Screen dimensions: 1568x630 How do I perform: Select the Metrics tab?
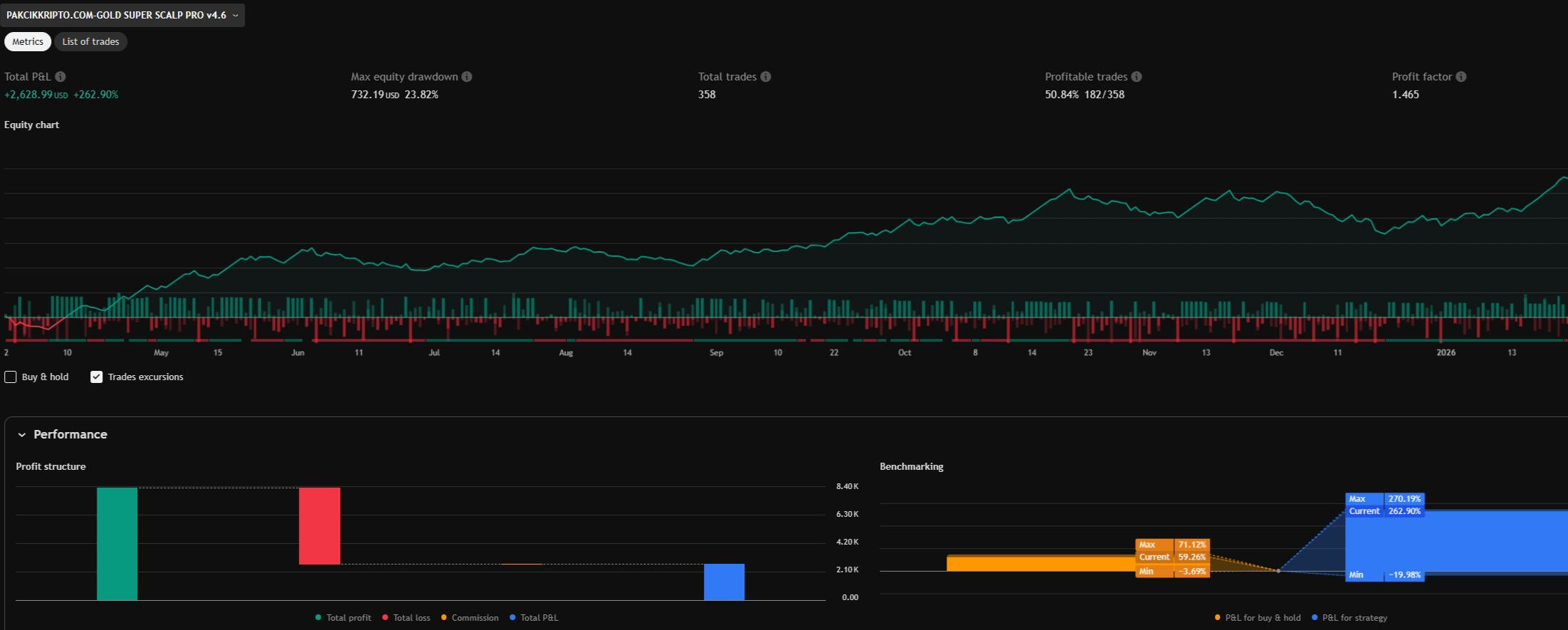(28, 42)
